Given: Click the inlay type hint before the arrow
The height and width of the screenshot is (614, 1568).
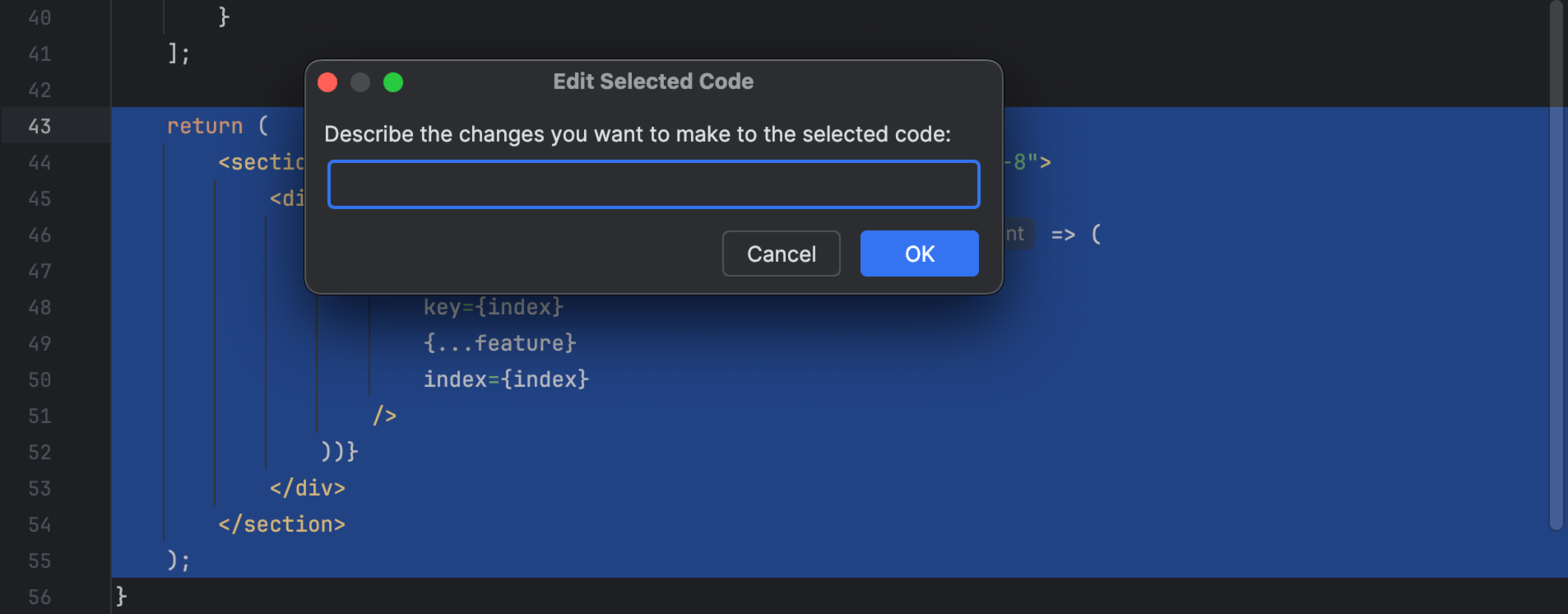Looking at the screenshot, I should pos(1016,235).
